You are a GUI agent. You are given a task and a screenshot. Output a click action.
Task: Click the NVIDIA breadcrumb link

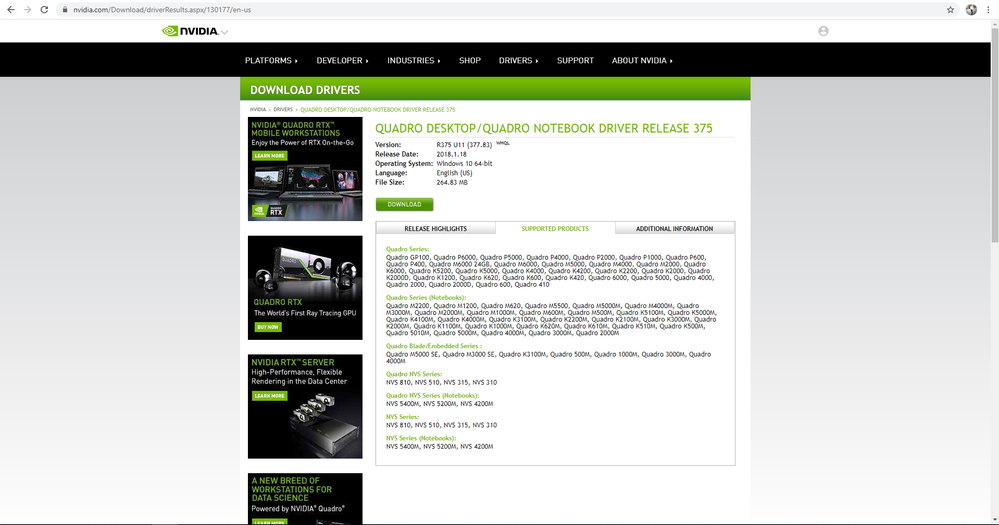(x=257, y=110)
